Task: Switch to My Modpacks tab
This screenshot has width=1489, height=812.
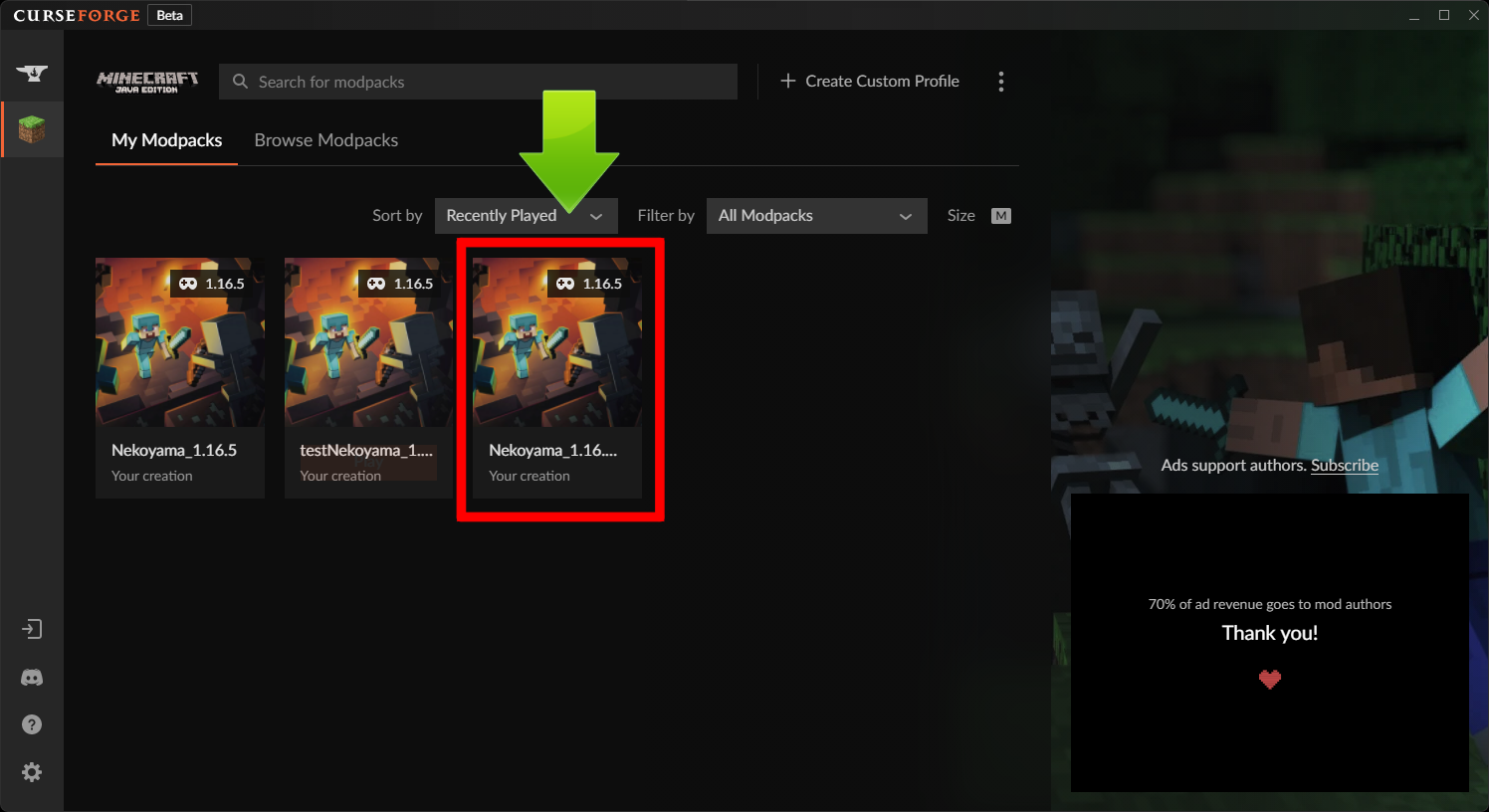Action: point(167,140)
